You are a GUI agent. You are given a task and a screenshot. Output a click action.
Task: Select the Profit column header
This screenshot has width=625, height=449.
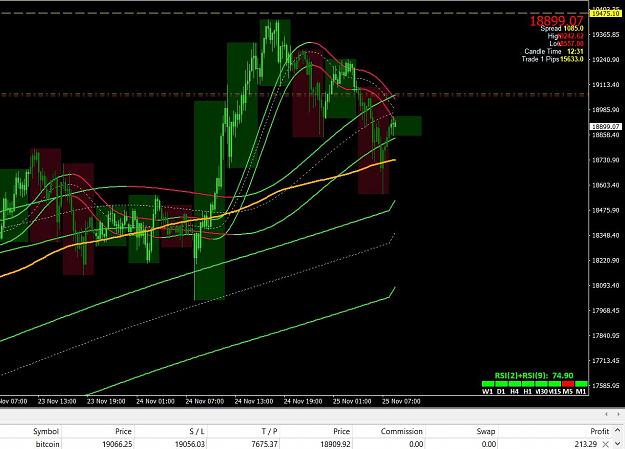pos(599,431)
